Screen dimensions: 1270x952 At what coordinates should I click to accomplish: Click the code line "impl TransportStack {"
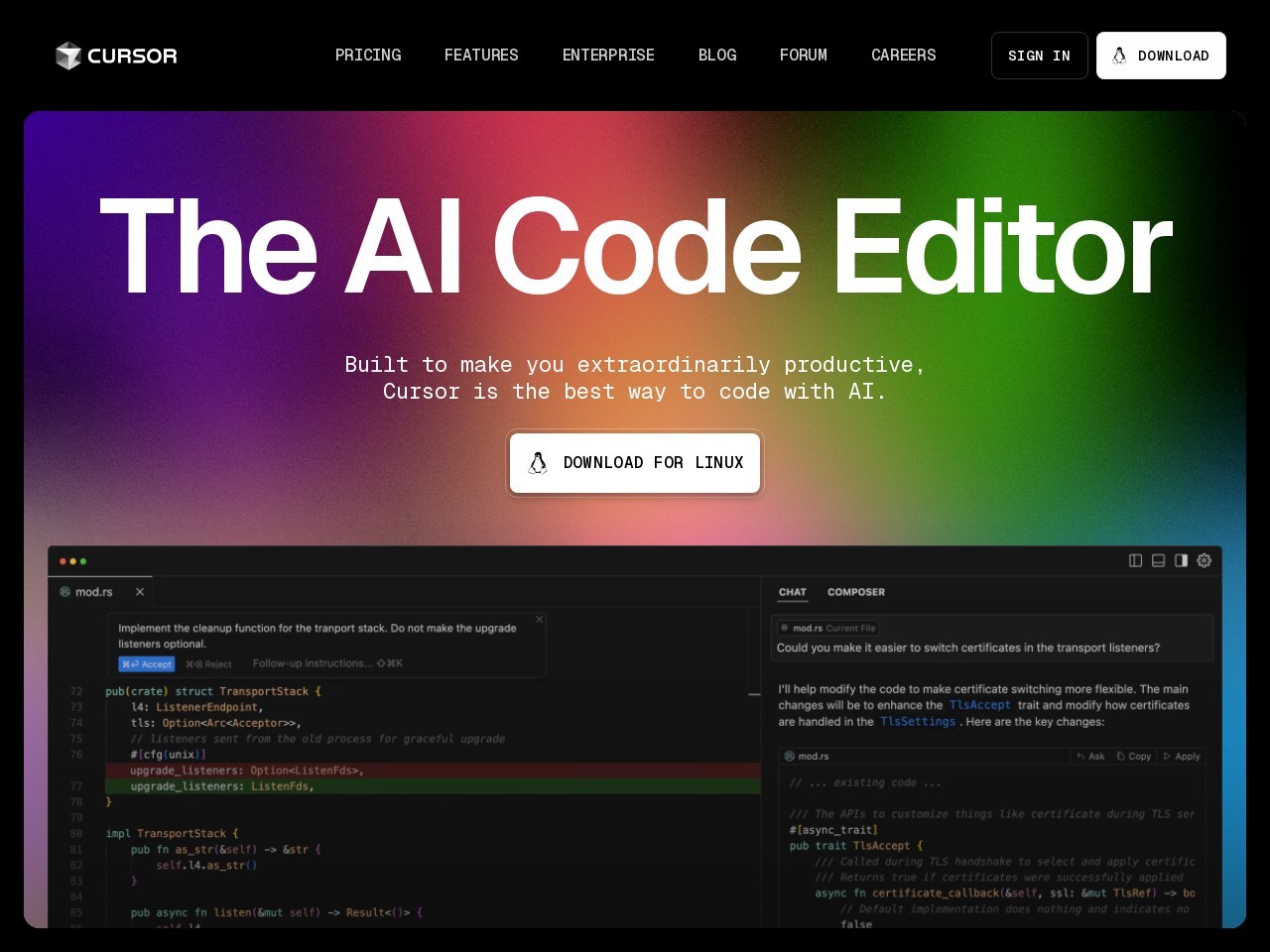172,834
